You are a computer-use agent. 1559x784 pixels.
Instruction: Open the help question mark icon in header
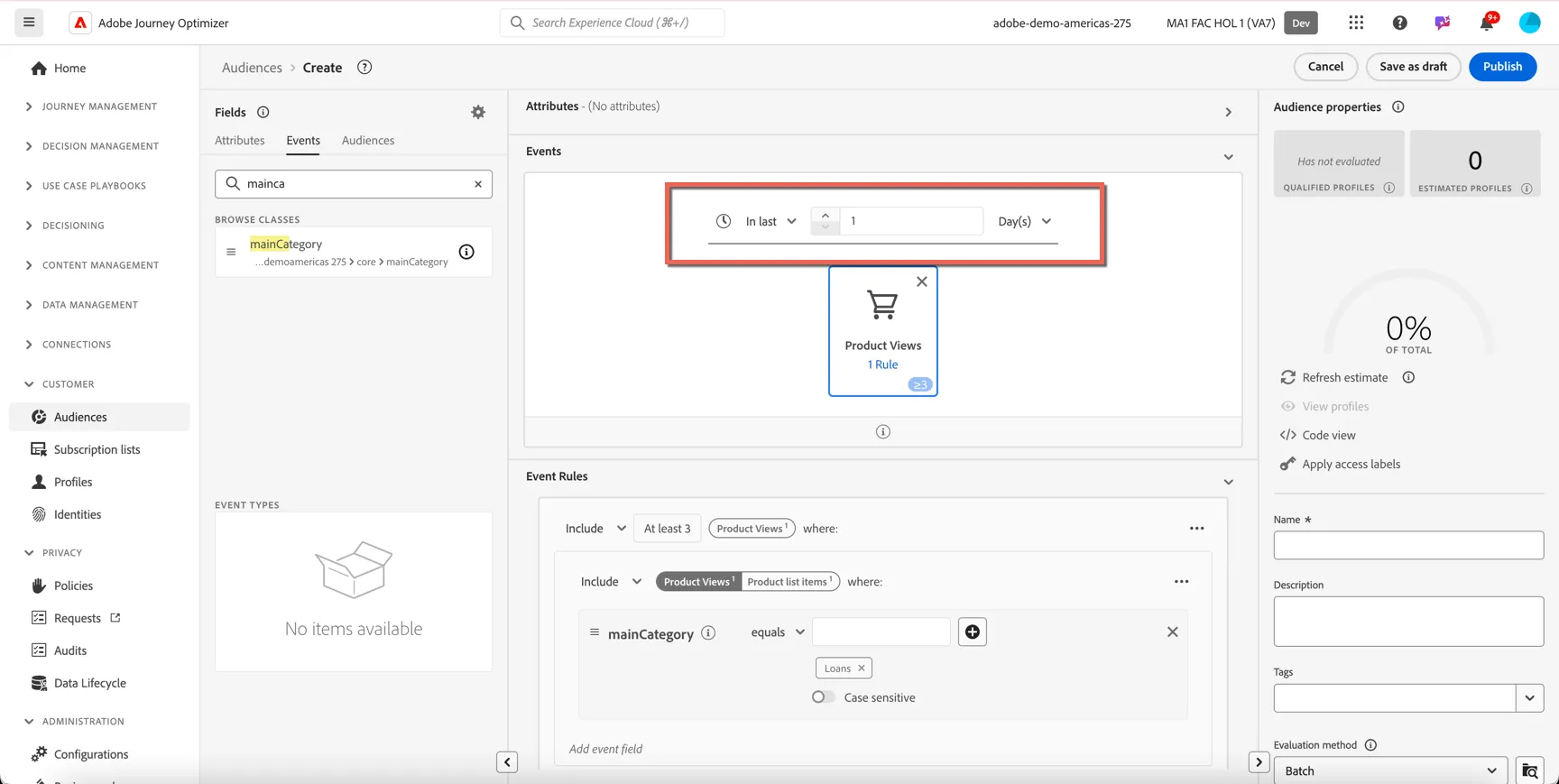click(1399, 23)
